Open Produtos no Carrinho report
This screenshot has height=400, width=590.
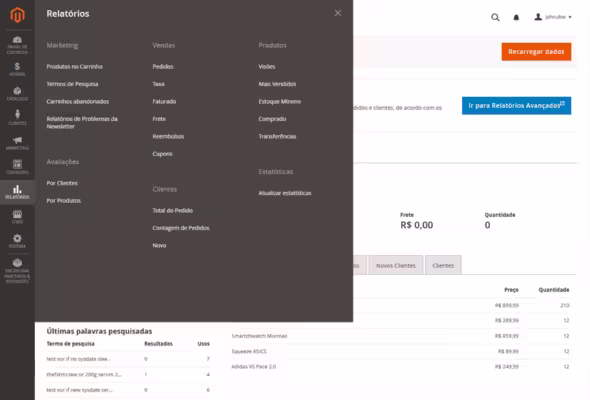[x=75, y=67]
